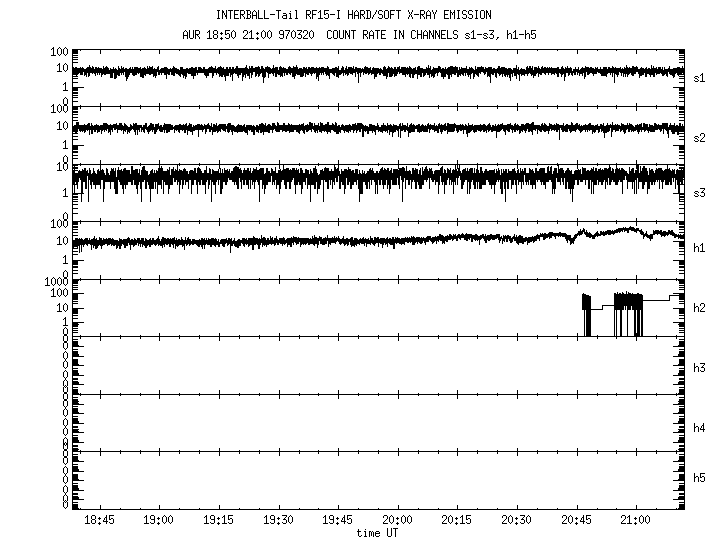This screenshot has height=550, width=720.
Task: Click the h4 channel label
Action: (700, 428)
